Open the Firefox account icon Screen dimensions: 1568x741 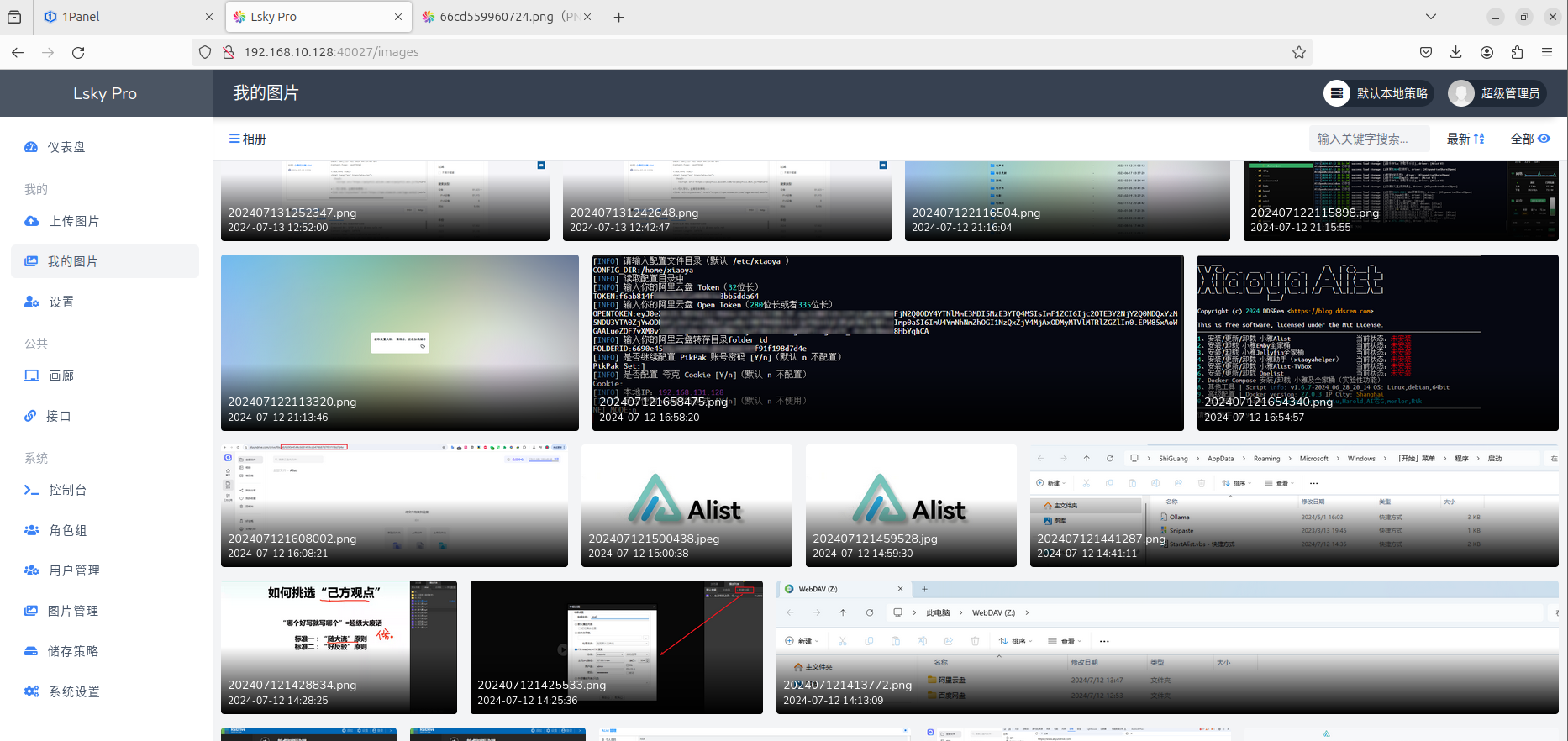click(x=1486, y=52)
